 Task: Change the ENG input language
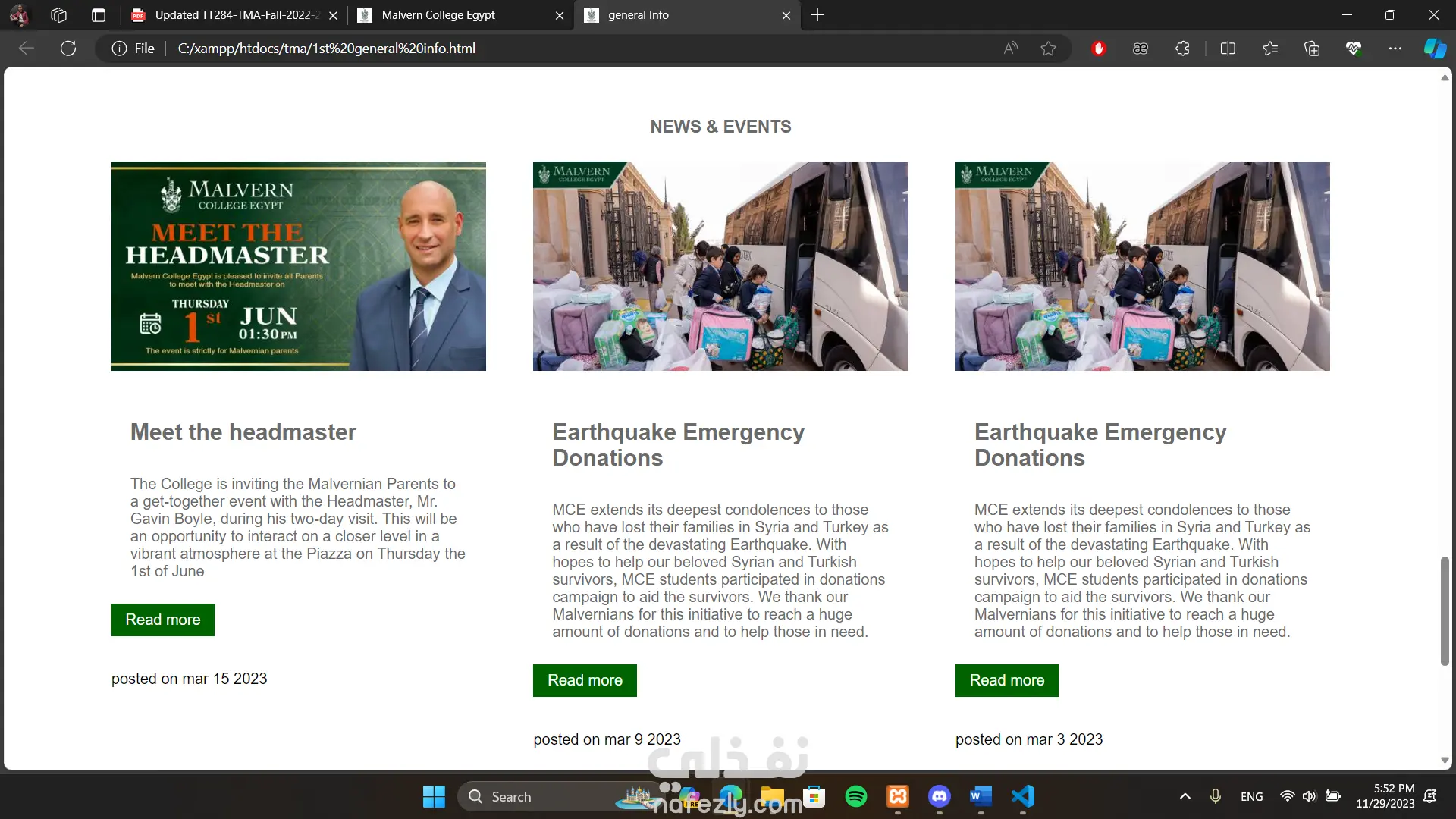point(1252,797)
